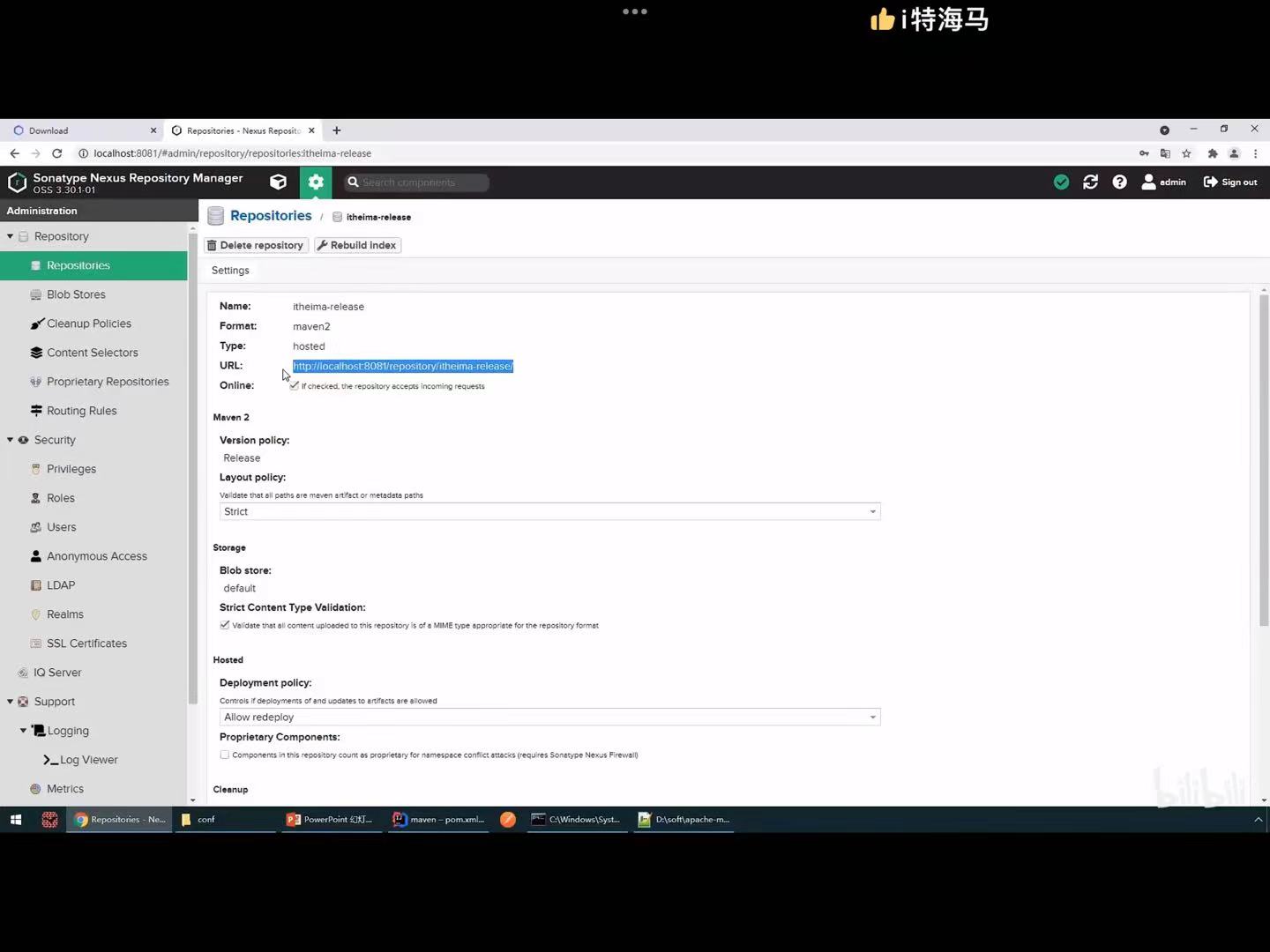Select the highlighted repository URL text

[x=403, y=366]
